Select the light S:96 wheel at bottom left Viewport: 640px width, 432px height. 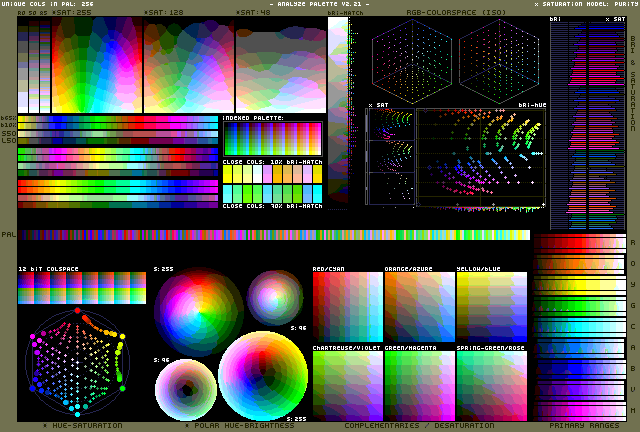(186, 390)
